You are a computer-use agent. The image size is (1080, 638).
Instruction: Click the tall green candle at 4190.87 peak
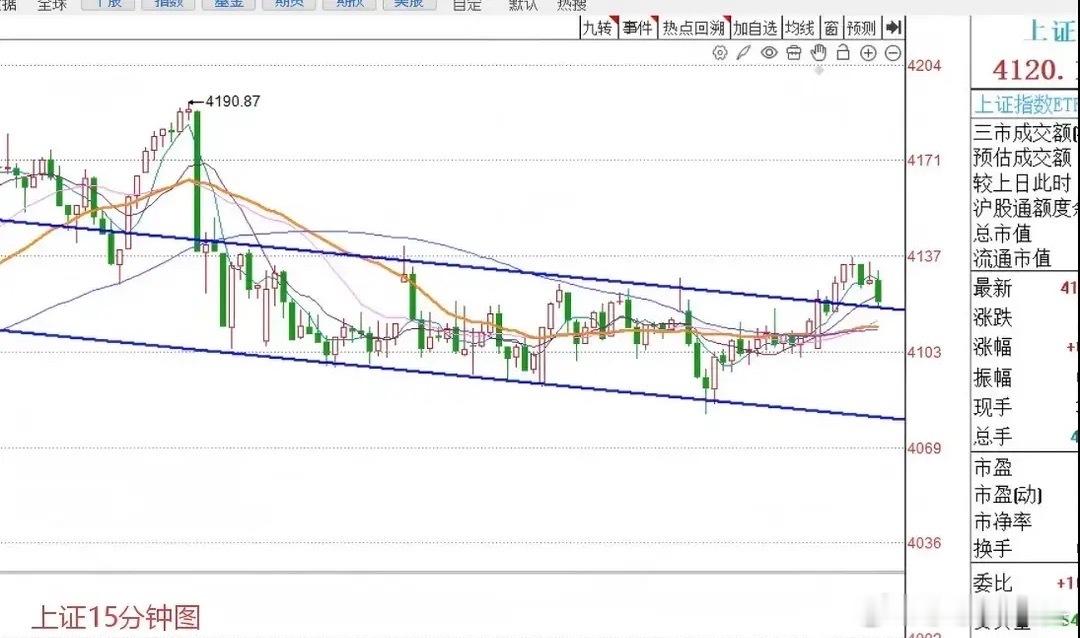(x=198, y=181)
